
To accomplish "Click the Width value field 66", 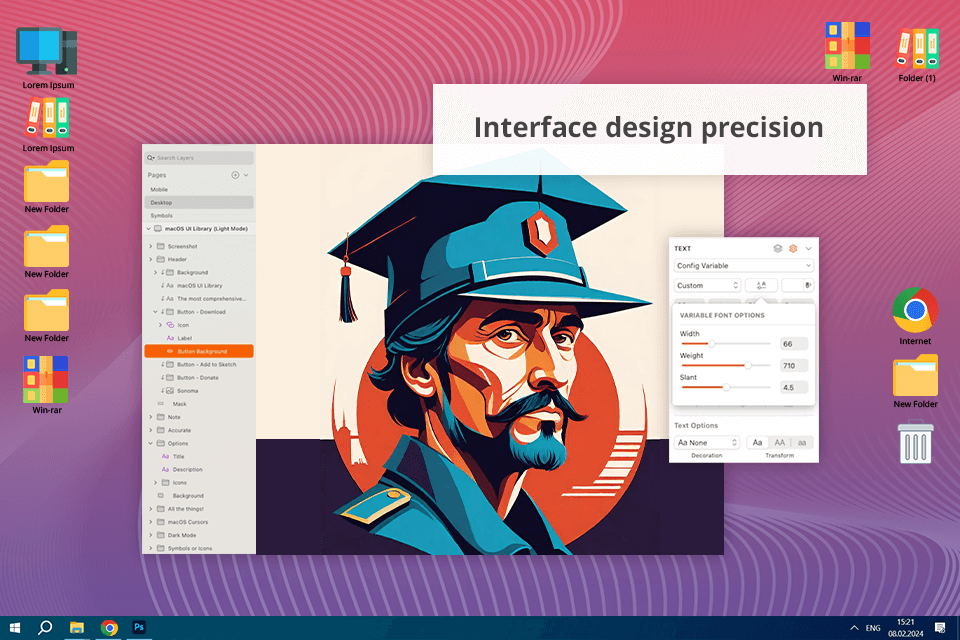I will click(x=793, y=344).
